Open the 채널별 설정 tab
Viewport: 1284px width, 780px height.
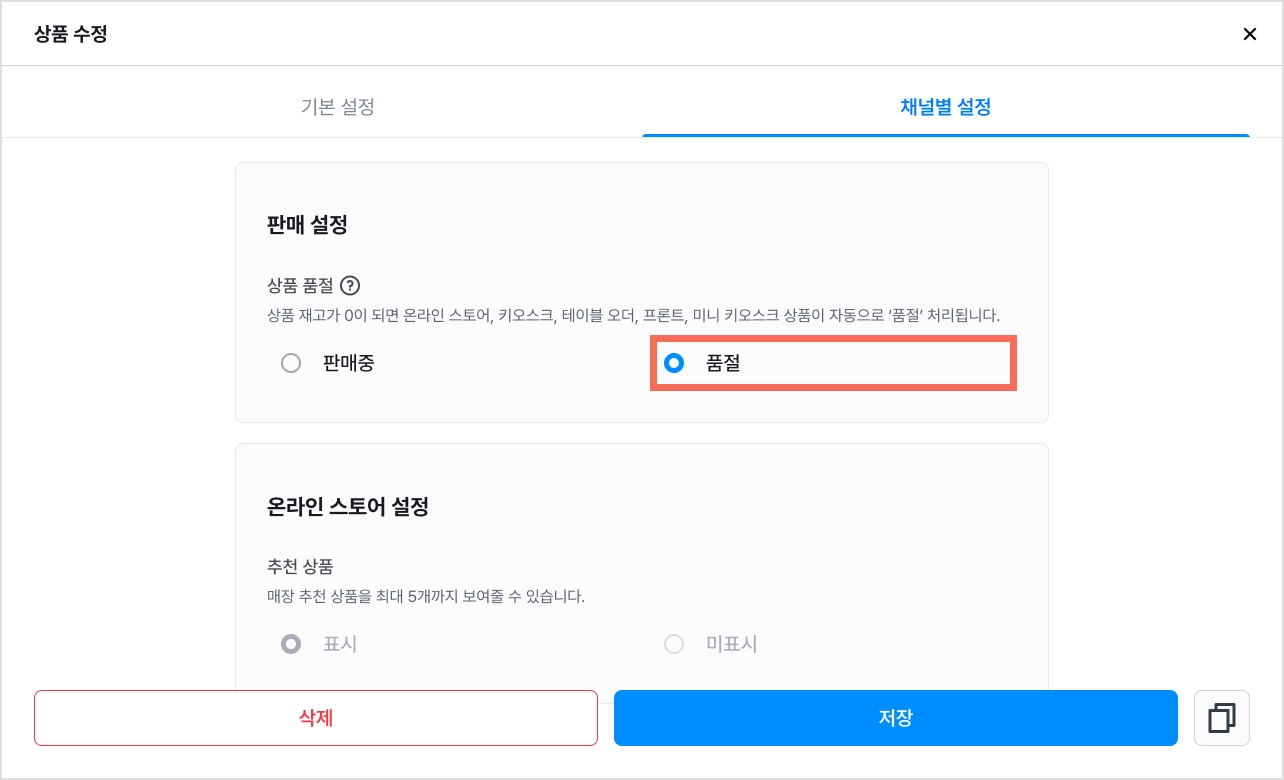(x=946, y=107)
